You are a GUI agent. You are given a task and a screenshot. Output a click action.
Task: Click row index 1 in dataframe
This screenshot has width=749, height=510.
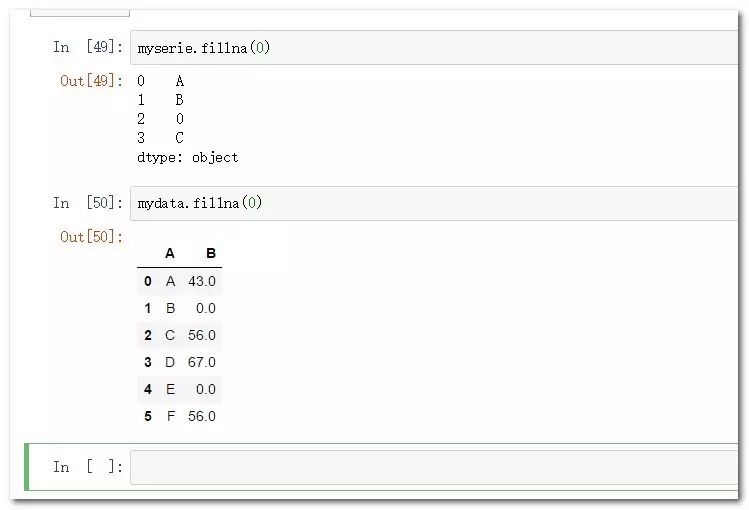pos(148,308)
